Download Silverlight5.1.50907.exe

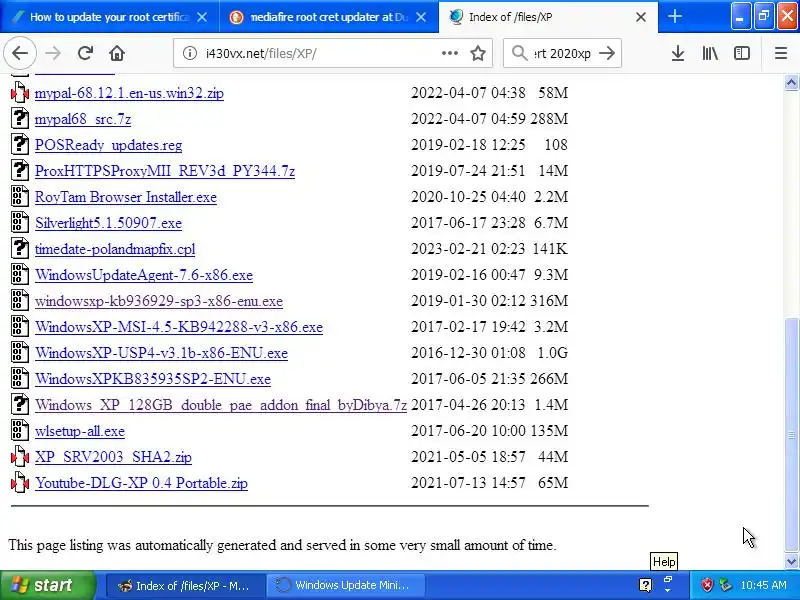pyautogui.click(x=108, y=223)
